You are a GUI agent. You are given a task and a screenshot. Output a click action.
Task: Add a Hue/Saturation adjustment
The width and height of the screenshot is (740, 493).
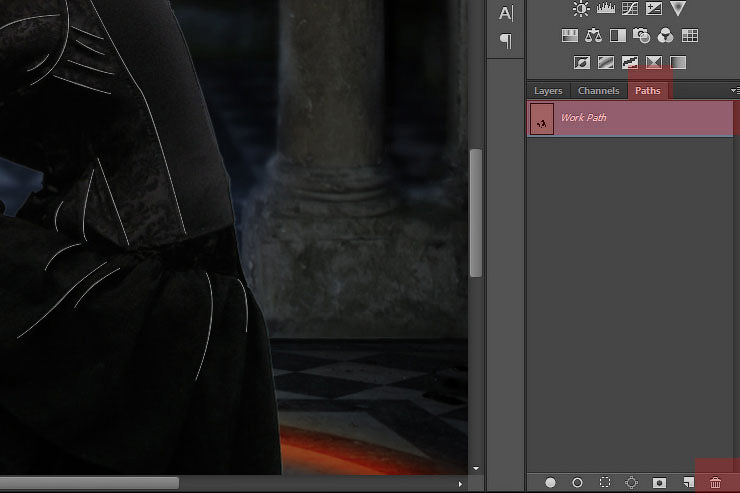click(x=570, y=36)
